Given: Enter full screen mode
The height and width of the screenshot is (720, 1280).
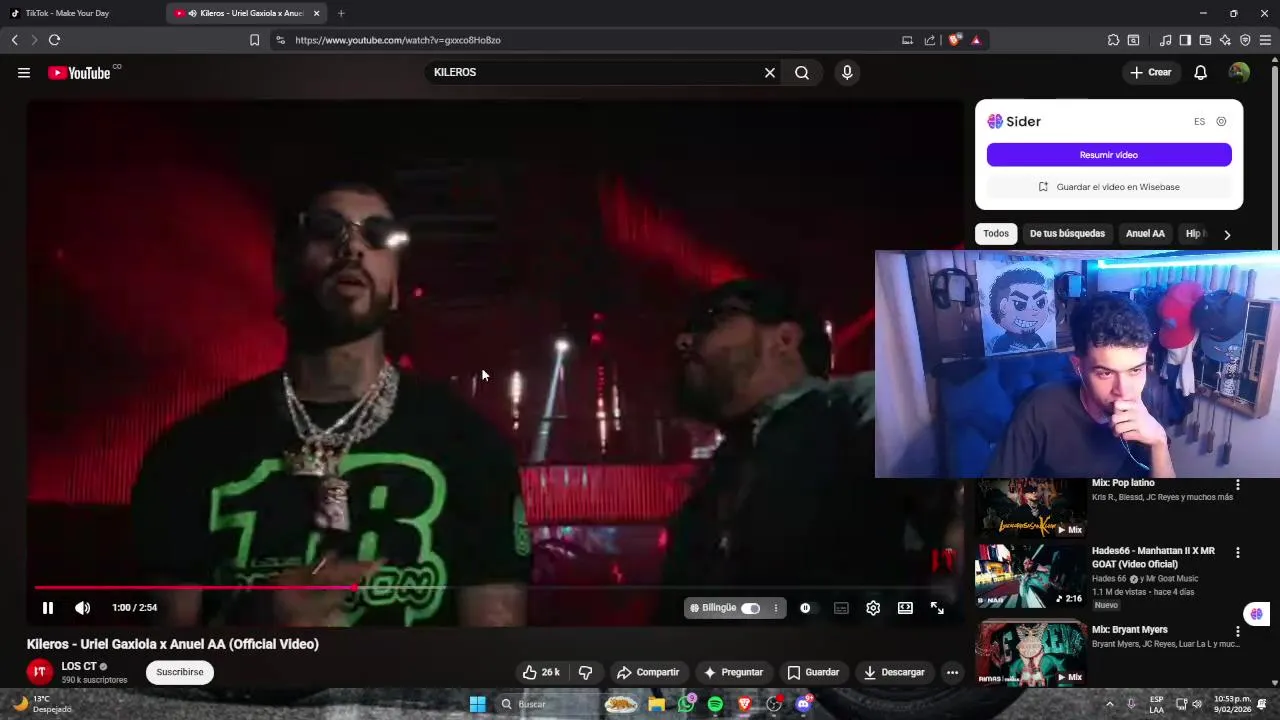Looking at the screenshot, I should click(x=937, y=608).
